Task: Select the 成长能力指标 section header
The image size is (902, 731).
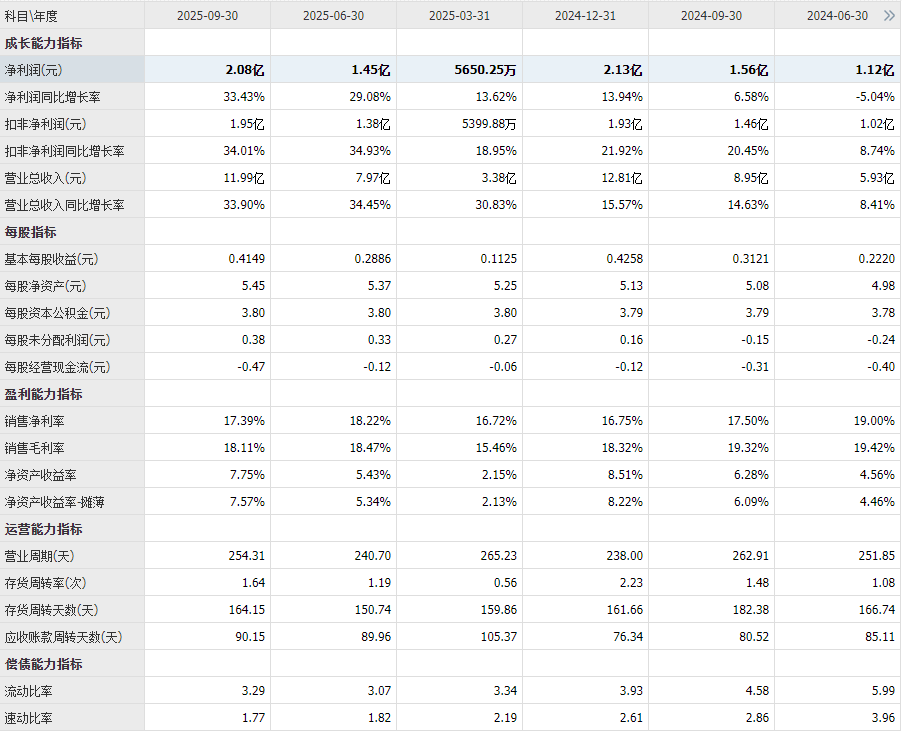Action: pos(44,43)
